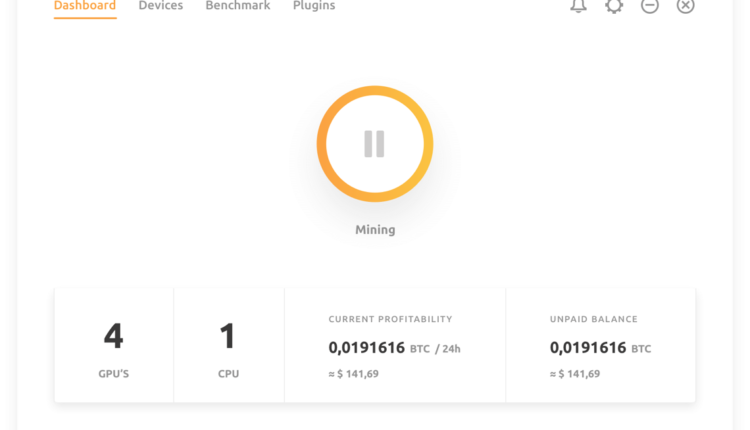
Task: Click the number 1 CPU count
Action: (x=228, y=336)
